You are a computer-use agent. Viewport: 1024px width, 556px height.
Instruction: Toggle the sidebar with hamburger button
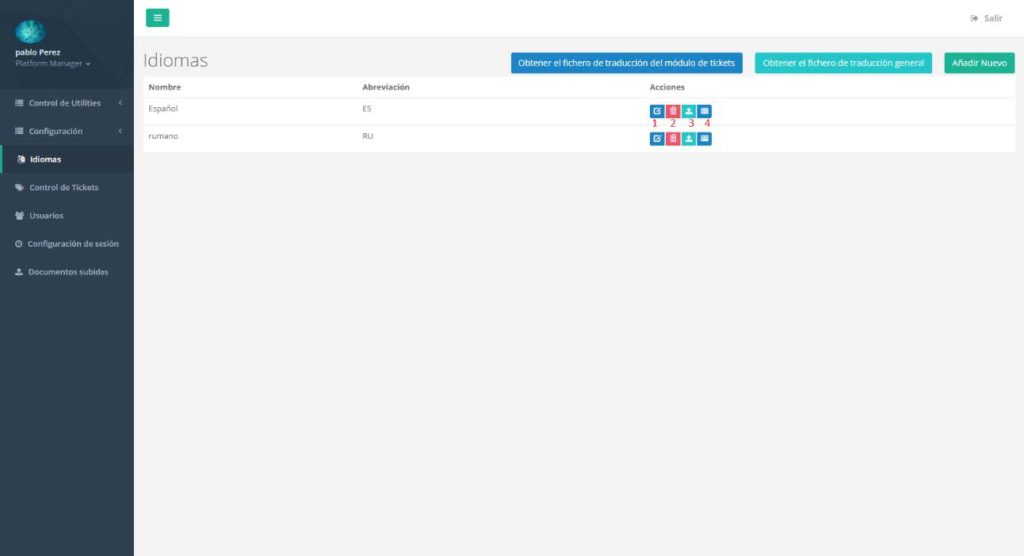(x=157, y=18)
